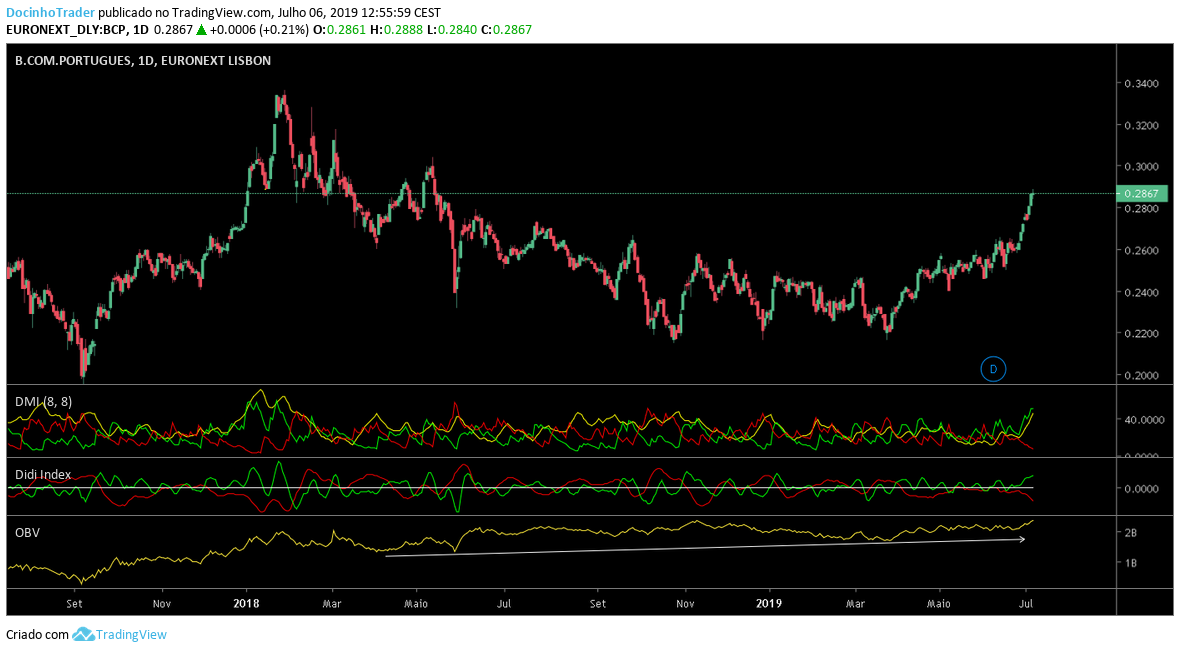Click the 0.3200 price axis value
The height and width of the screenshot is (652, 1180).
(1142, 125)
